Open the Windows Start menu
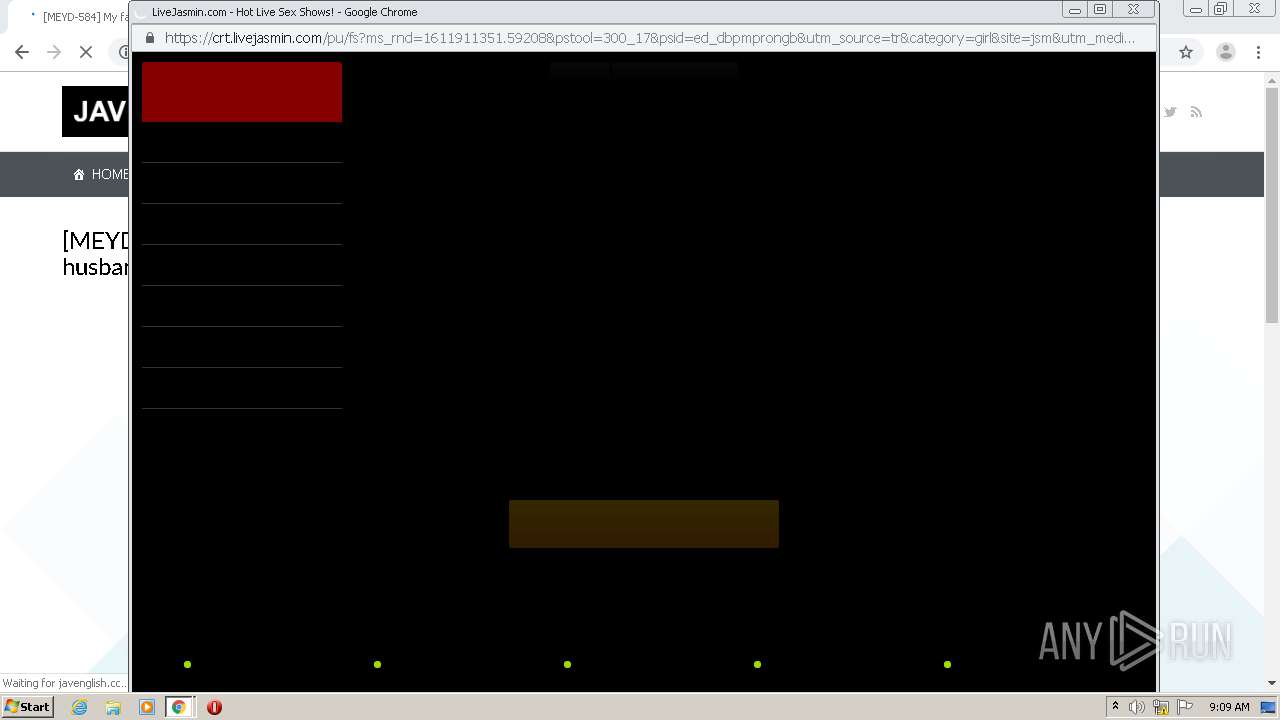Image resolution: width=1280 pixels, height=720 pixels. tap(27, 707)
